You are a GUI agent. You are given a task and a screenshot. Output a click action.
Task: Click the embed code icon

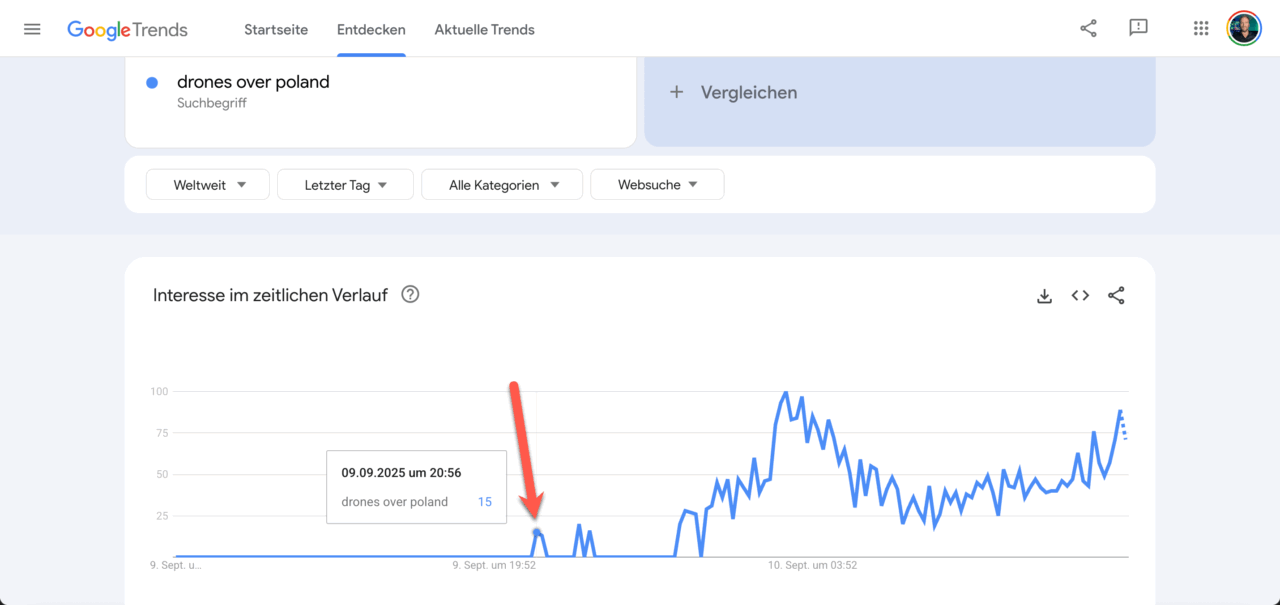(1080, 295)
